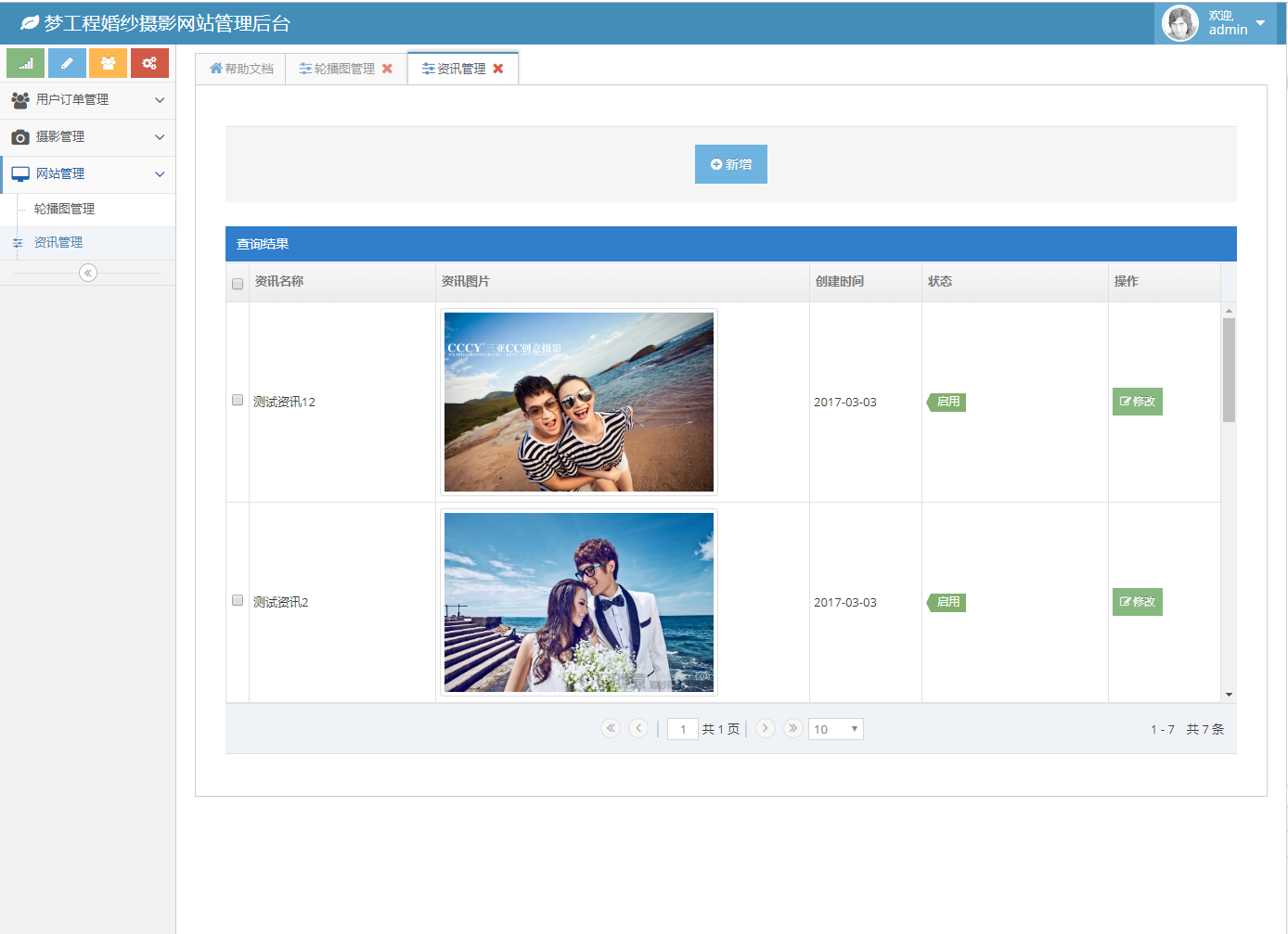Switch to the 帮助文档 tab

tap(241, 69)
